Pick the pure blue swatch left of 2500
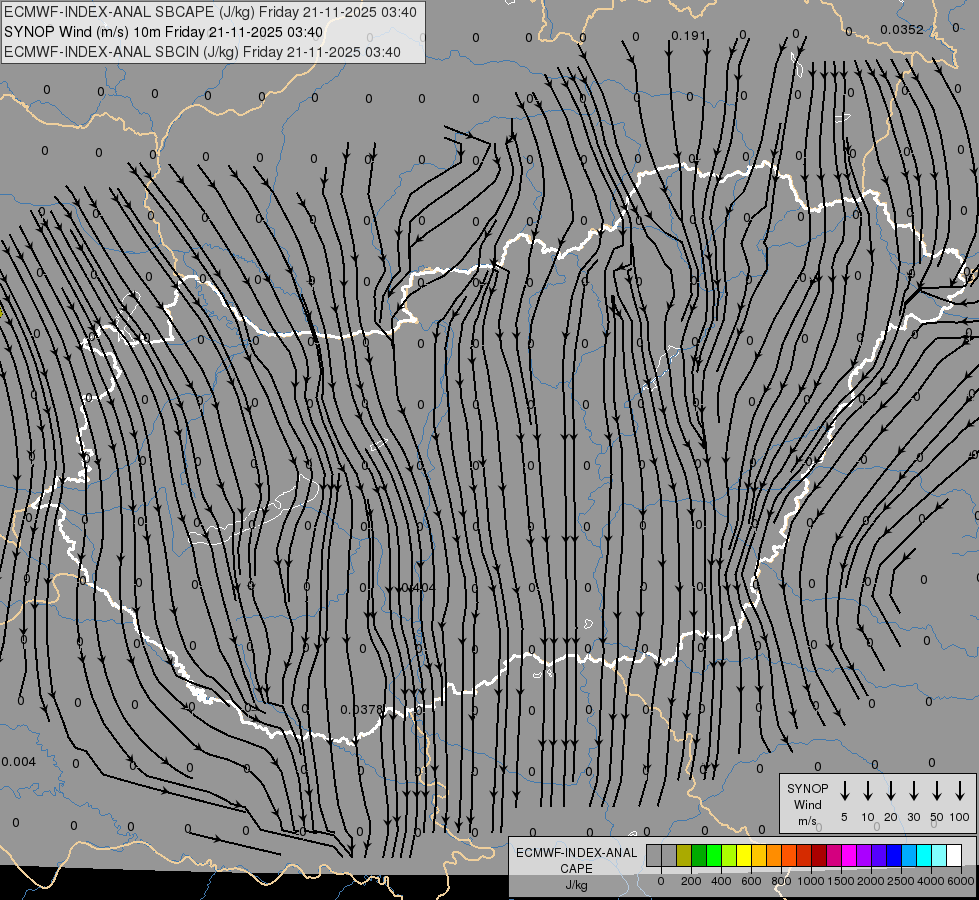The height and width of the screenshot is (900, 979). [893, 855]
